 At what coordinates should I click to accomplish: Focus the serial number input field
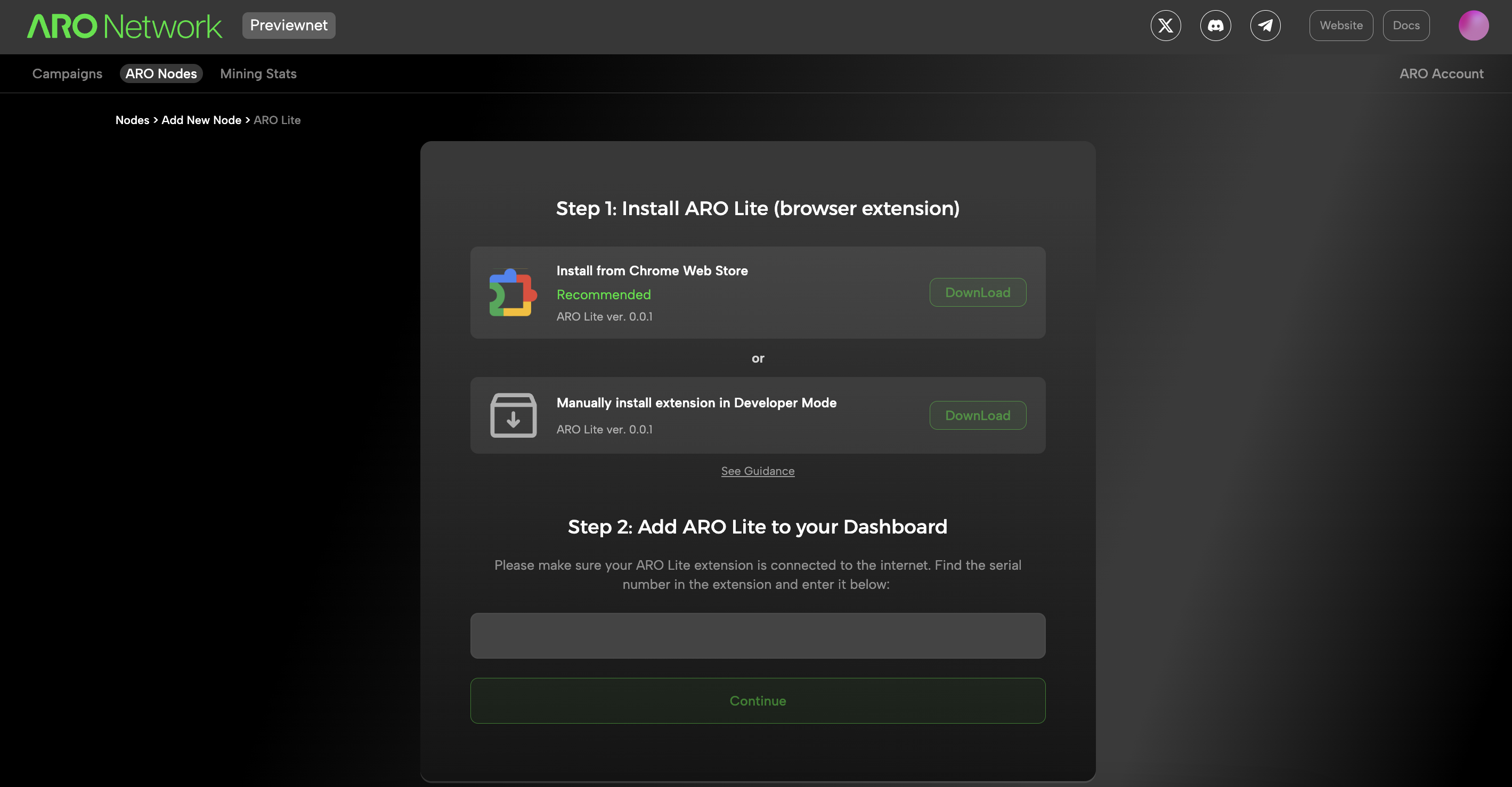coord(758,636)
